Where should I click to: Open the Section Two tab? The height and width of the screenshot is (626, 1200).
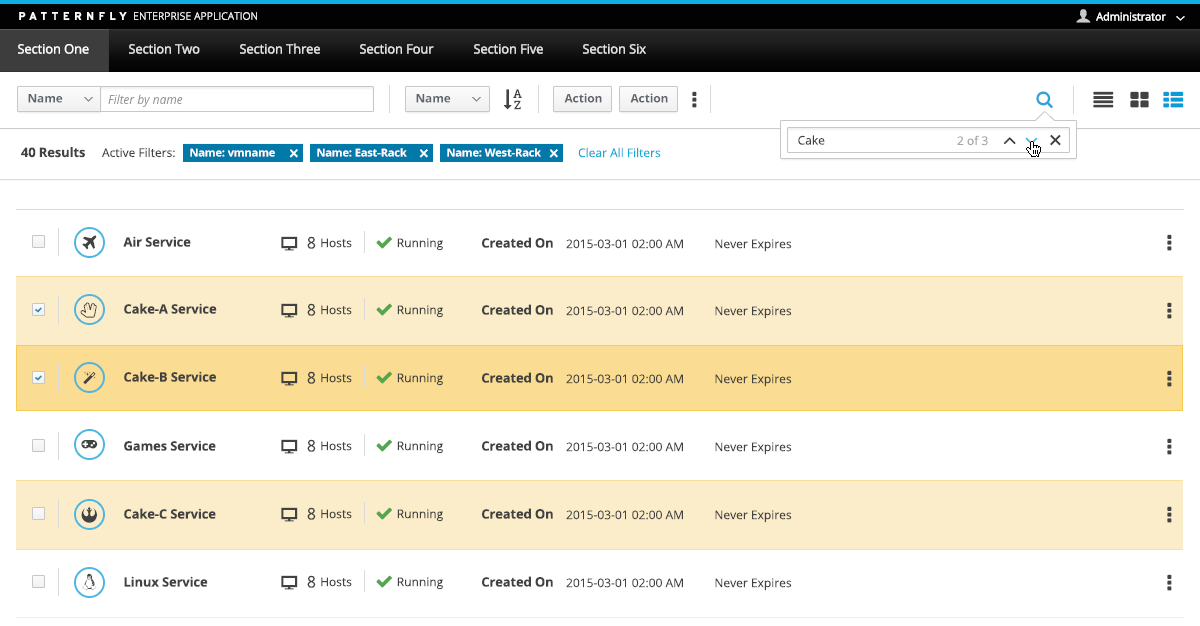pyautogui.click(x=164, y=49)
